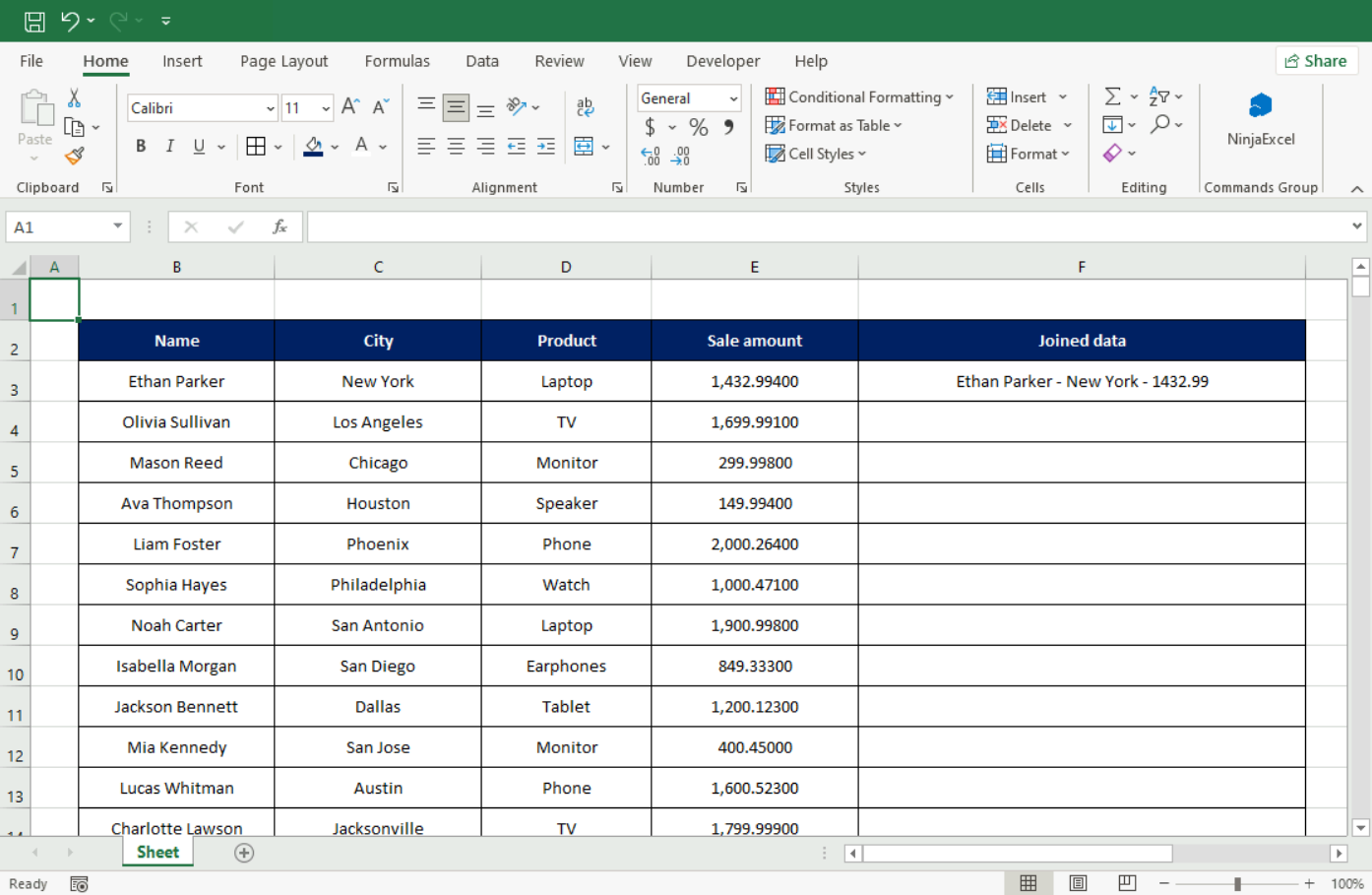The width and height of the screenshot is (1372, 895).
Task: Click the Undo arrow icon
Action: (70, 21)
